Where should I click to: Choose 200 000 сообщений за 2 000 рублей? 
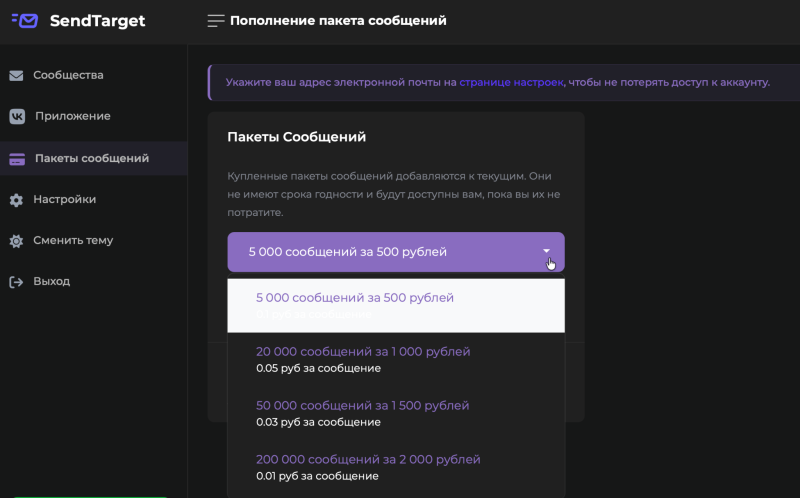[396, 467]
